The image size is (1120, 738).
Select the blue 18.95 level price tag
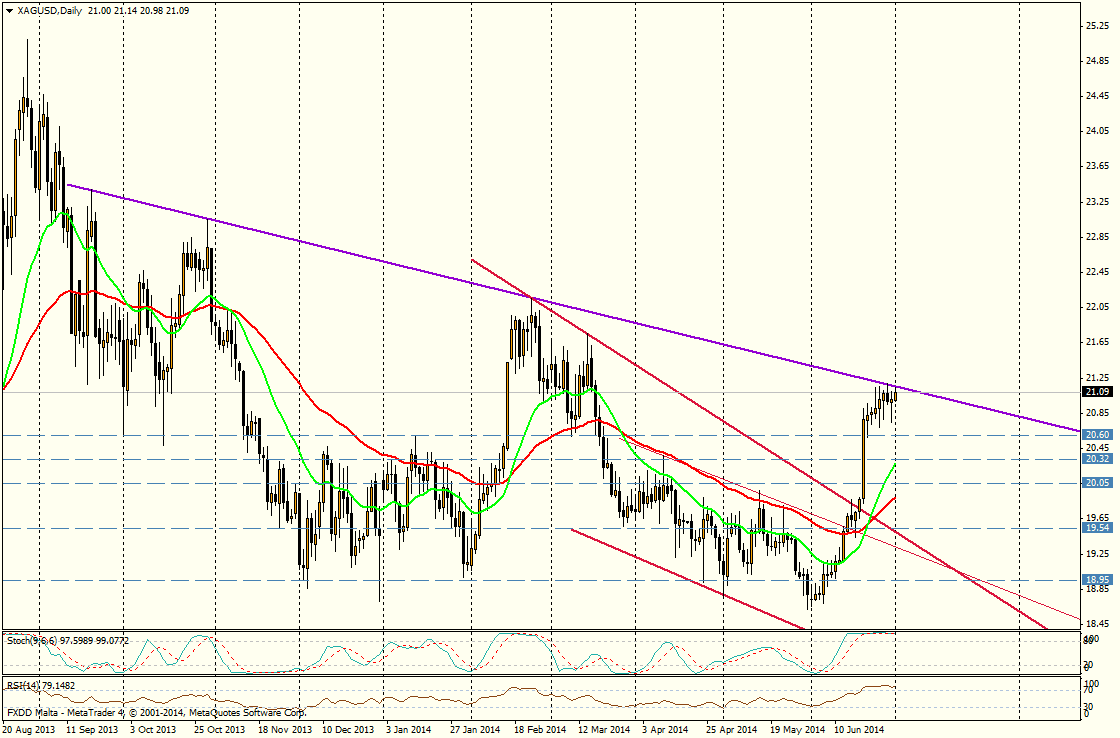pyautogui.click(x=1097, y=580)
